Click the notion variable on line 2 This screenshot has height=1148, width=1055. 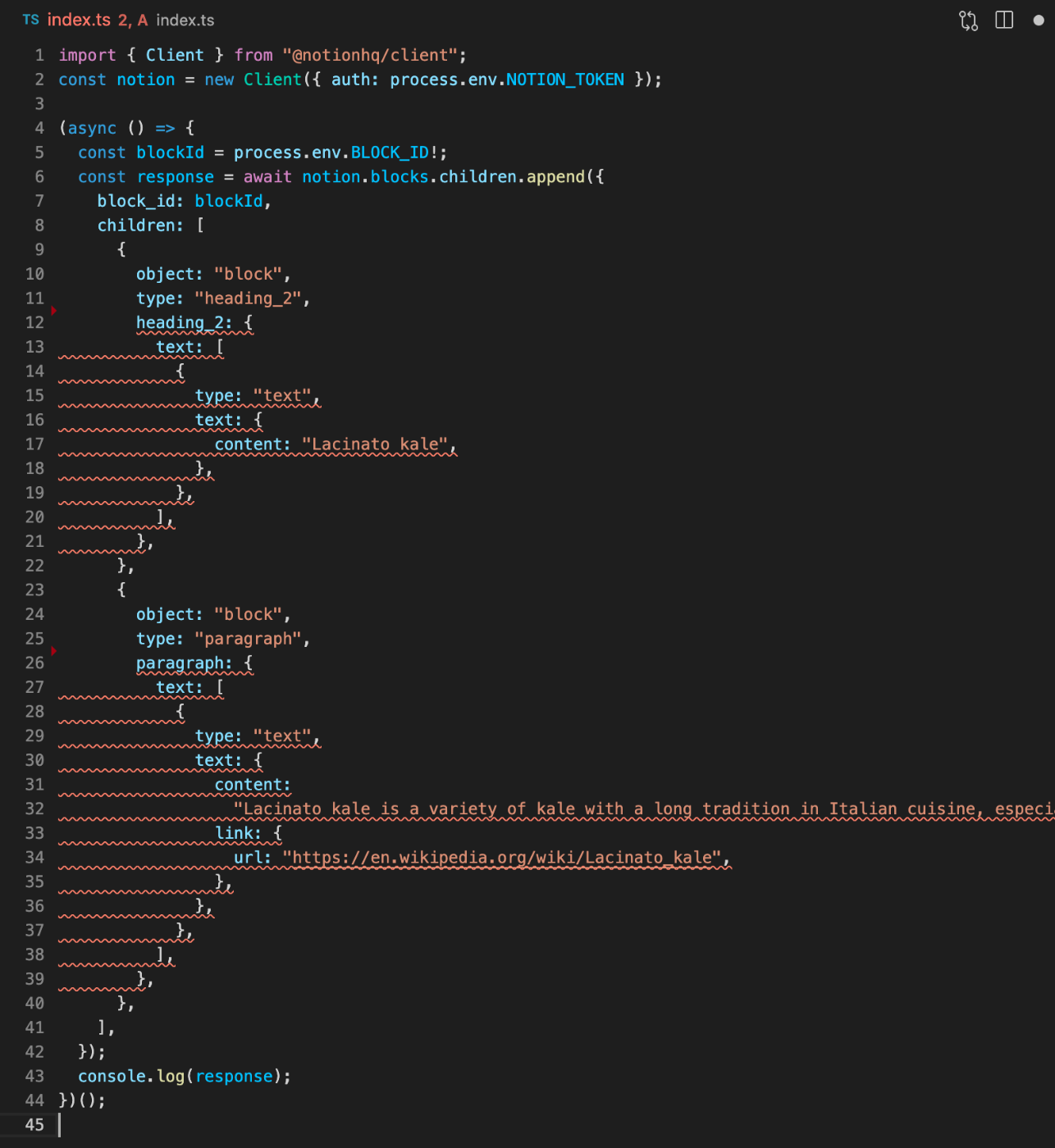(146, 80)
